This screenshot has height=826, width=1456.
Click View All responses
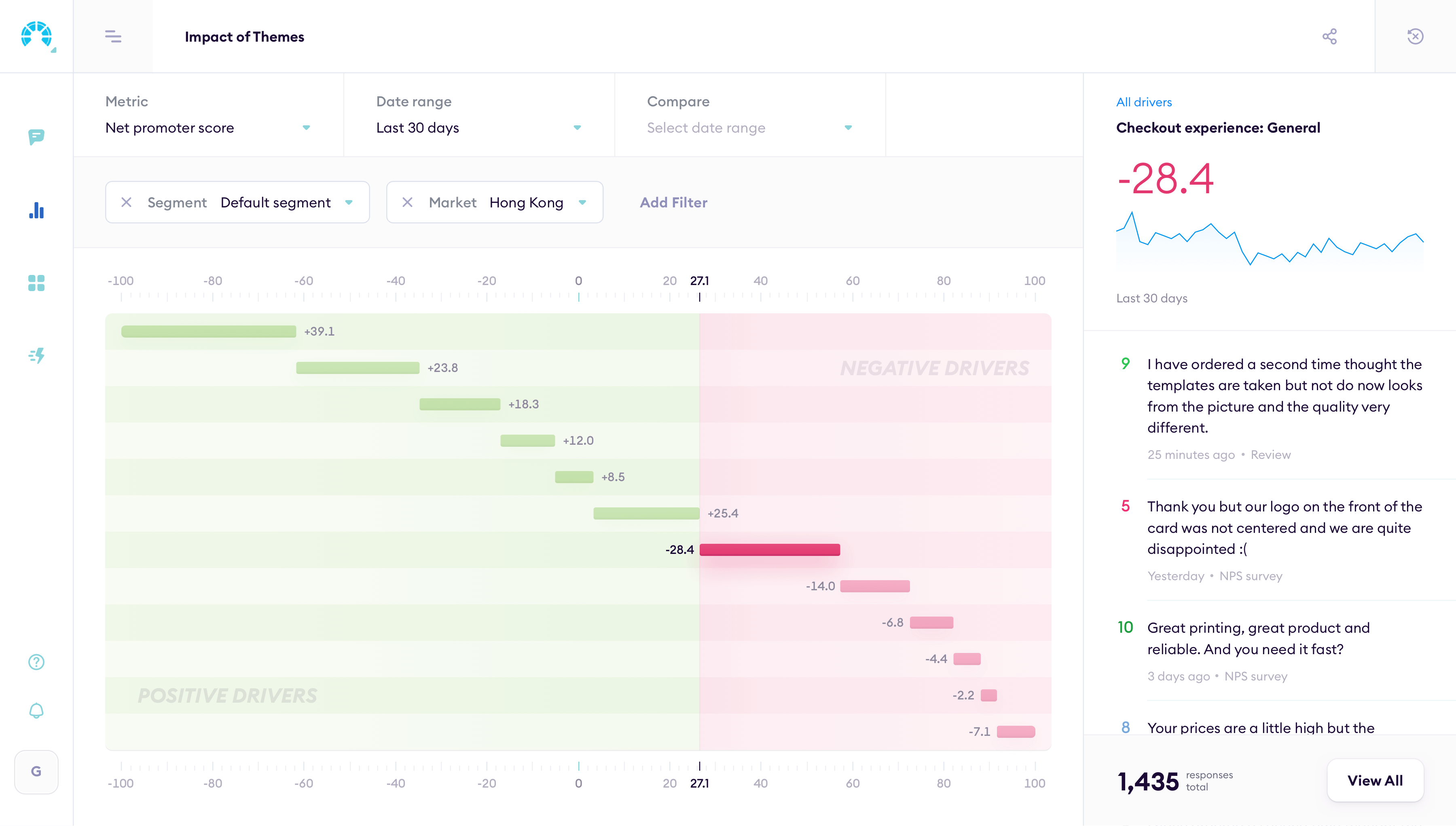(1375, 780)
